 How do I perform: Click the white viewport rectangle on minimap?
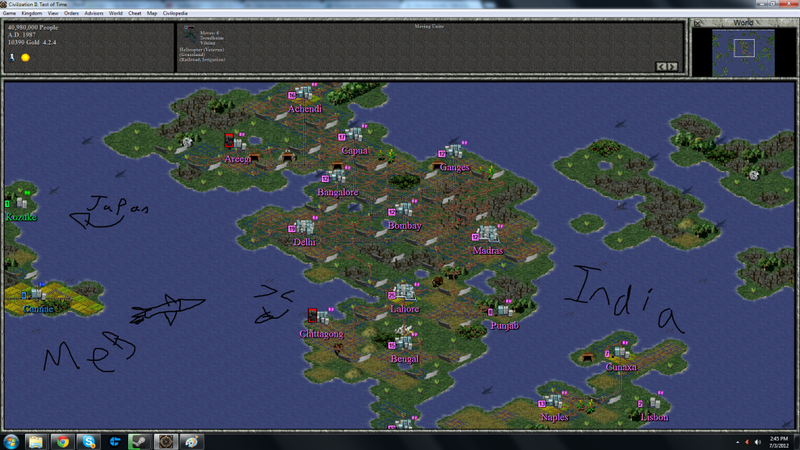(x=744, y=48)
